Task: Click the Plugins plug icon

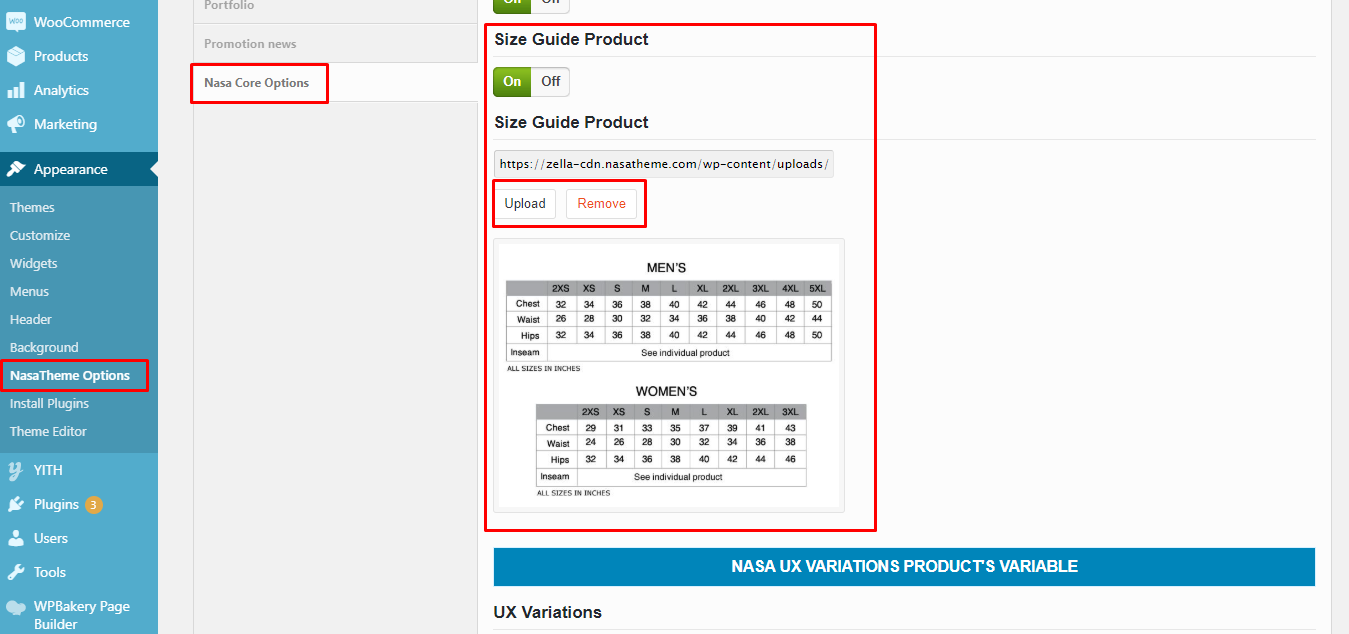Action: (16, 504)
